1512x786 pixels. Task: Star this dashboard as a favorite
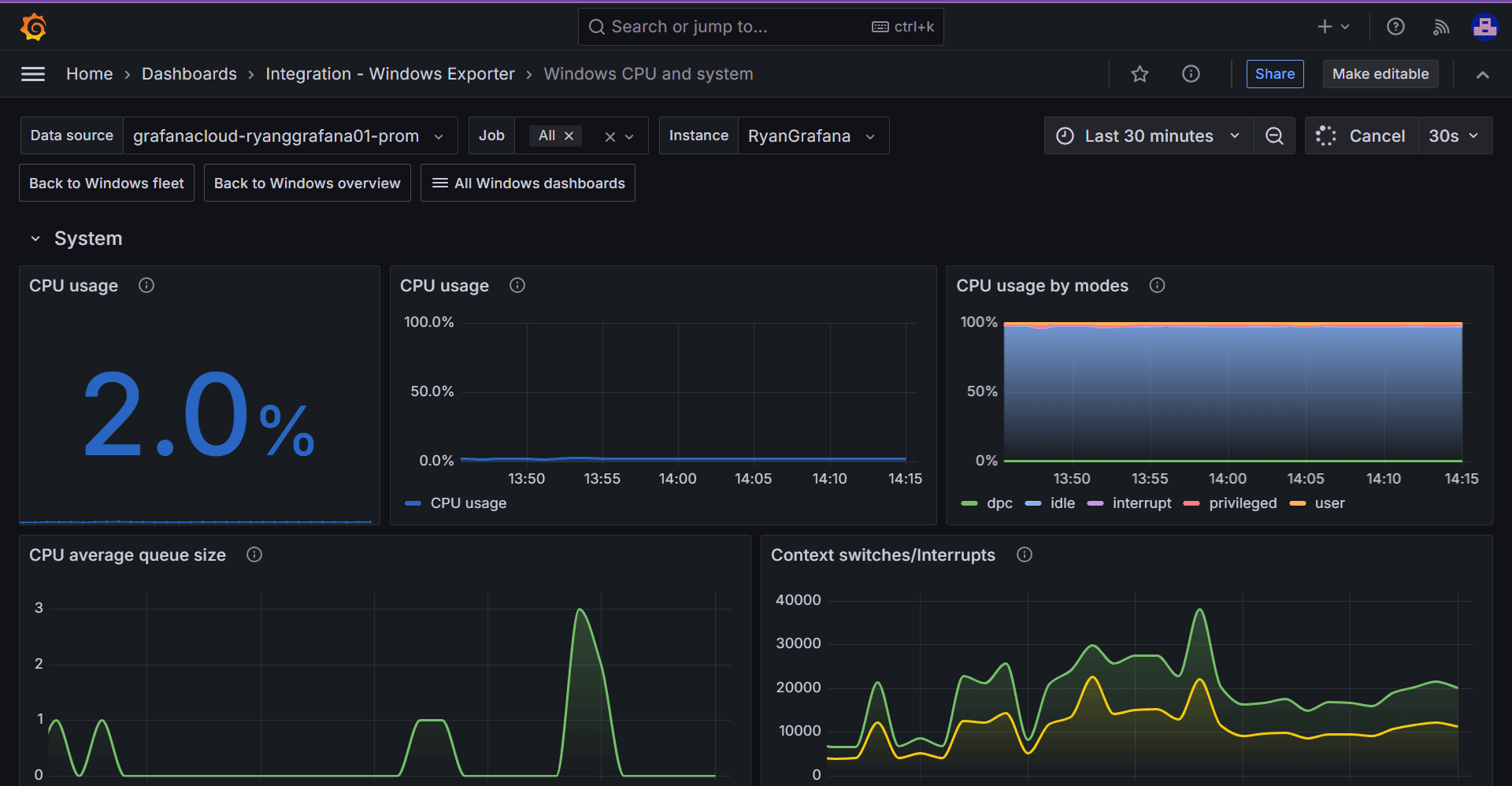(1140, 73)
